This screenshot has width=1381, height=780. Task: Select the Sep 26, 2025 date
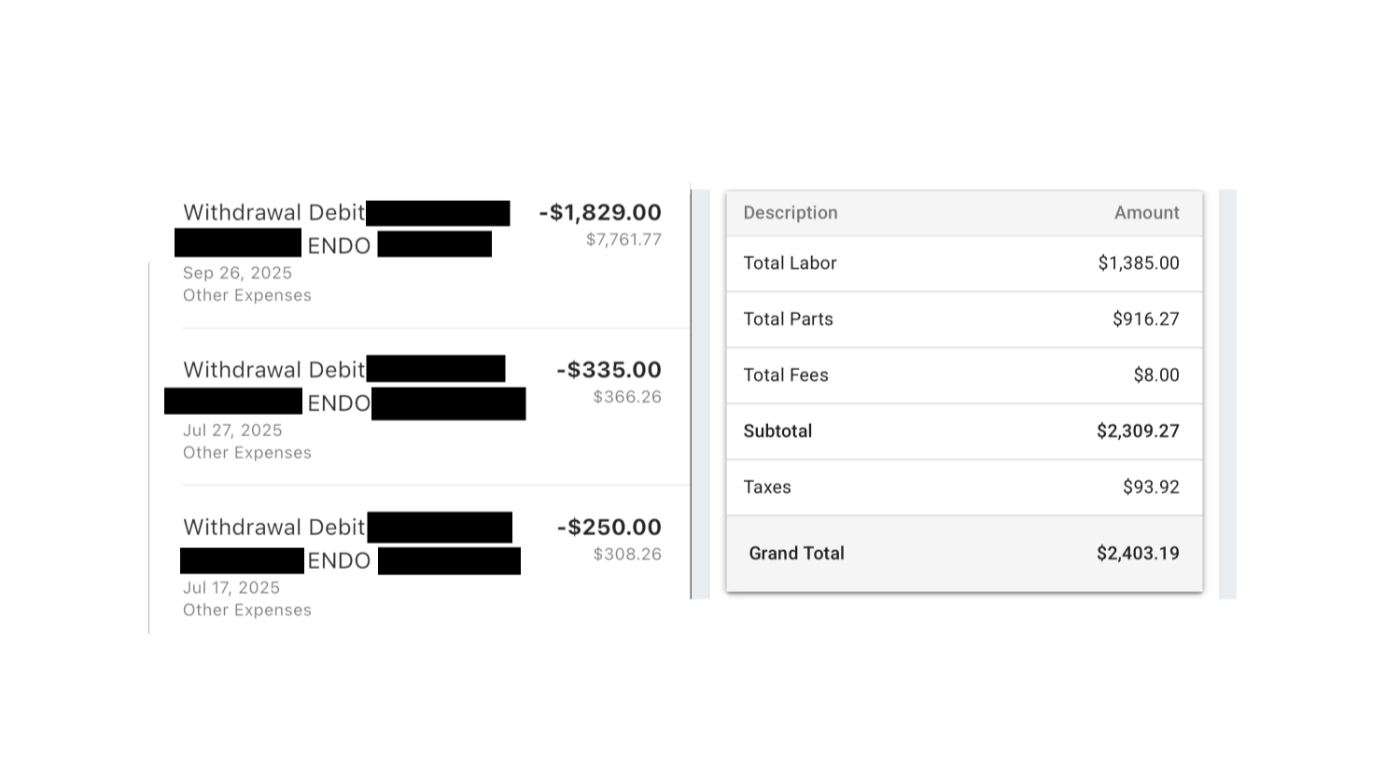tap(237, 273)
